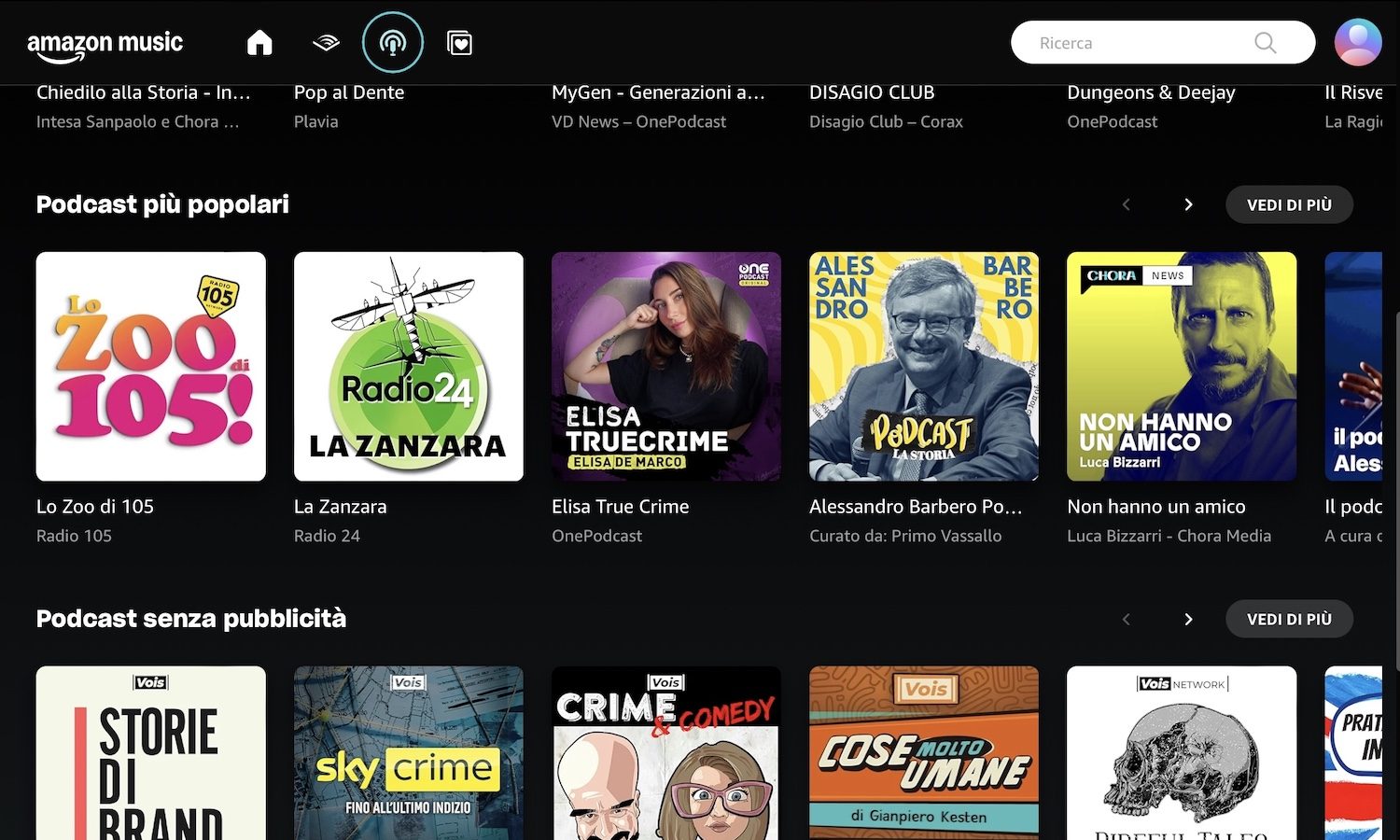Click the Alessandro Barbero Po… title
1400x840 pixels.
pos(916,507)
